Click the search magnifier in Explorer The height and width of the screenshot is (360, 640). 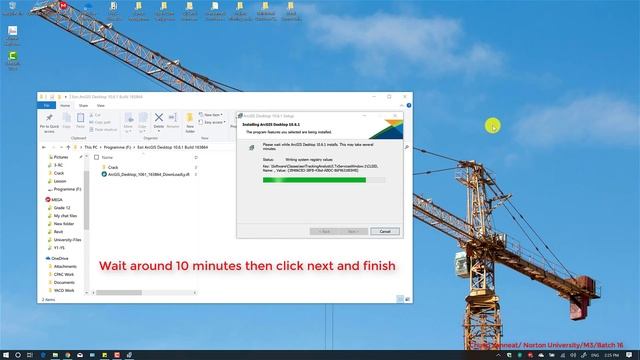407,147
